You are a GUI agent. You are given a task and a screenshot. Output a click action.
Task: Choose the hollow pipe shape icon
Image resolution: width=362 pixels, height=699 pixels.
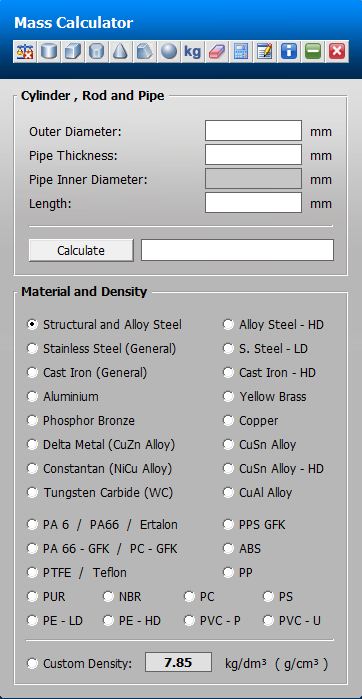[97, 52]
